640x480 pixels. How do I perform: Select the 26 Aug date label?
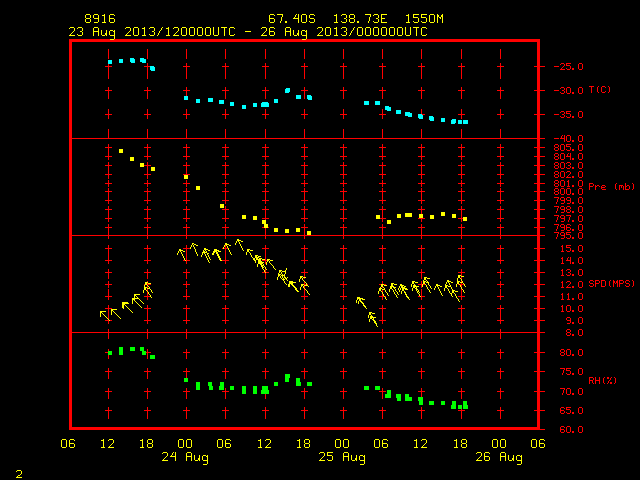point(499,457)
